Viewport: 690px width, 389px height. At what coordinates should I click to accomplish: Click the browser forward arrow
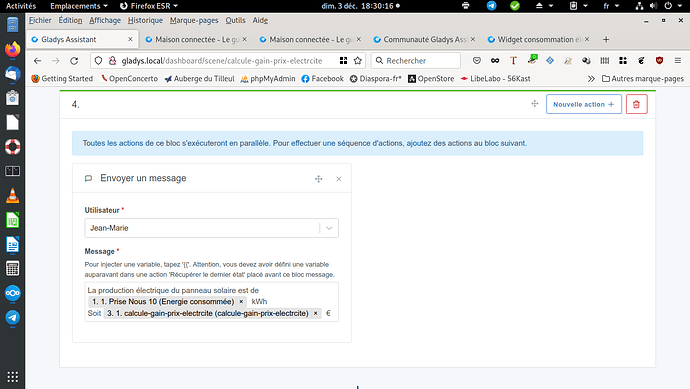pyautogui.click(x=55, y=61)
